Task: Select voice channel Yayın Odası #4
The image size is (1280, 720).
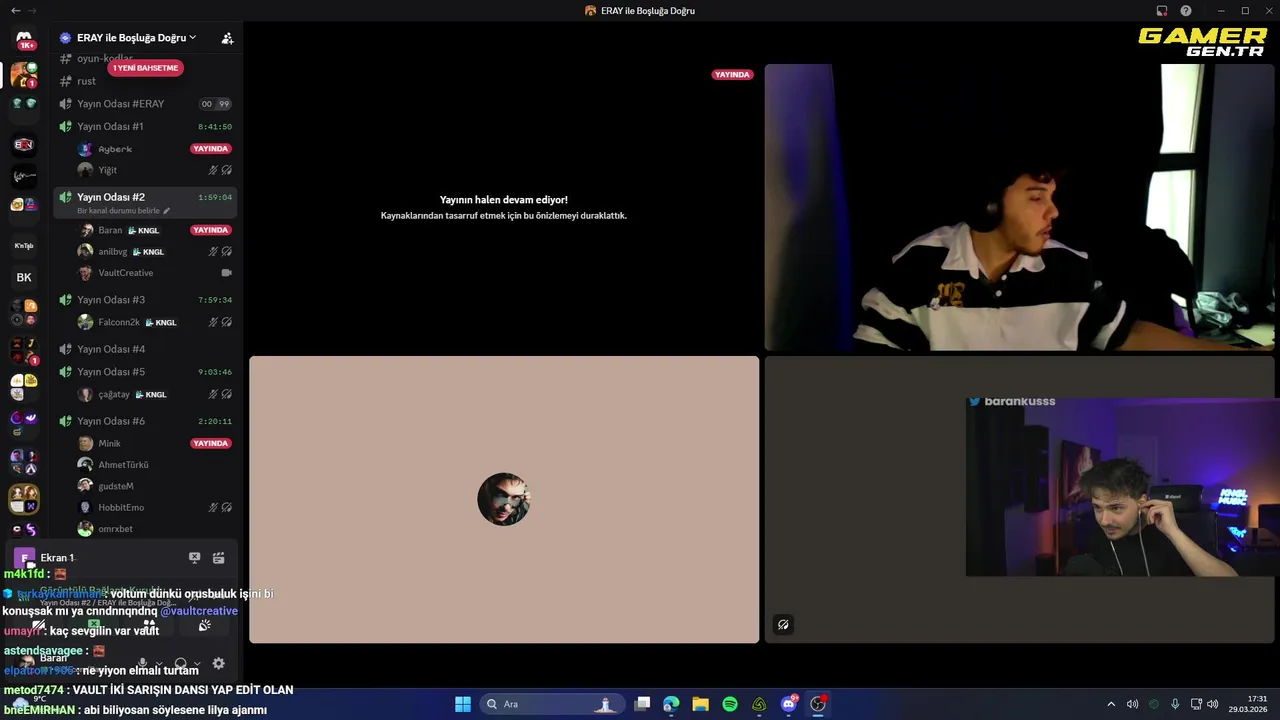Action: click(x=146, y=349)
